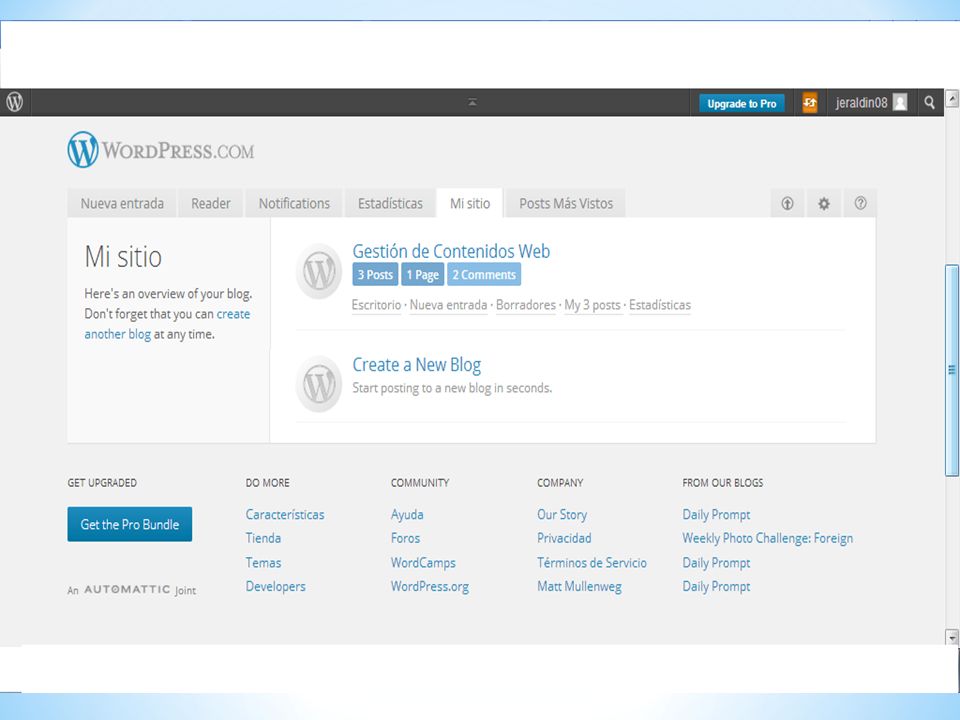Open the Temas footer link
This screenshot has height=720, width=960.
pos(263,563)
